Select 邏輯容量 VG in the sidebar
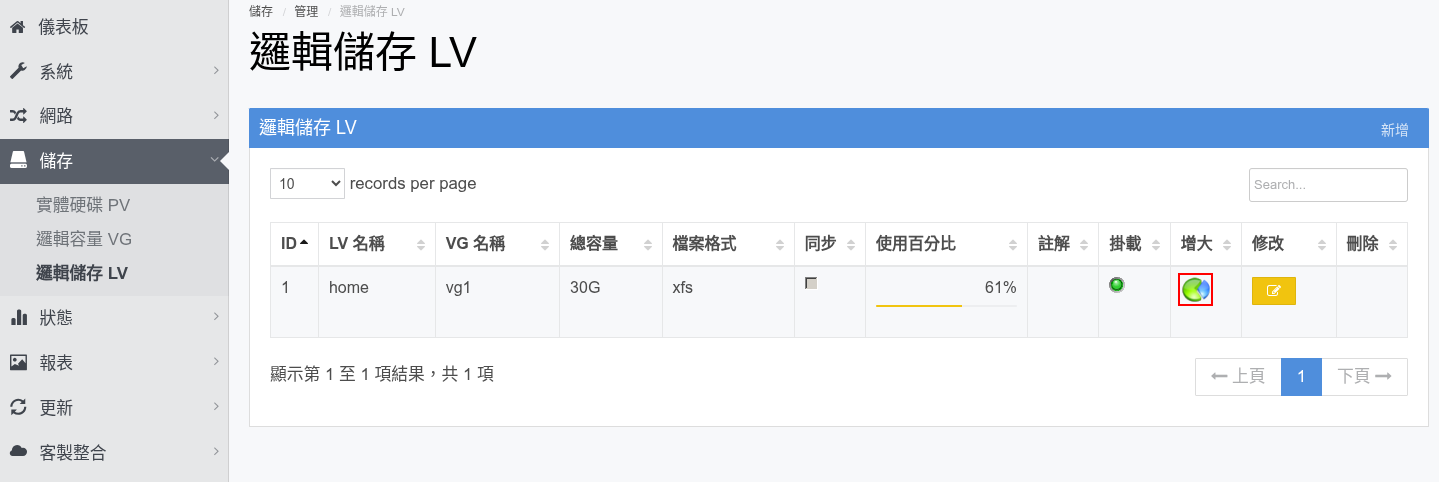1439x482 pixels. (84, 239)
